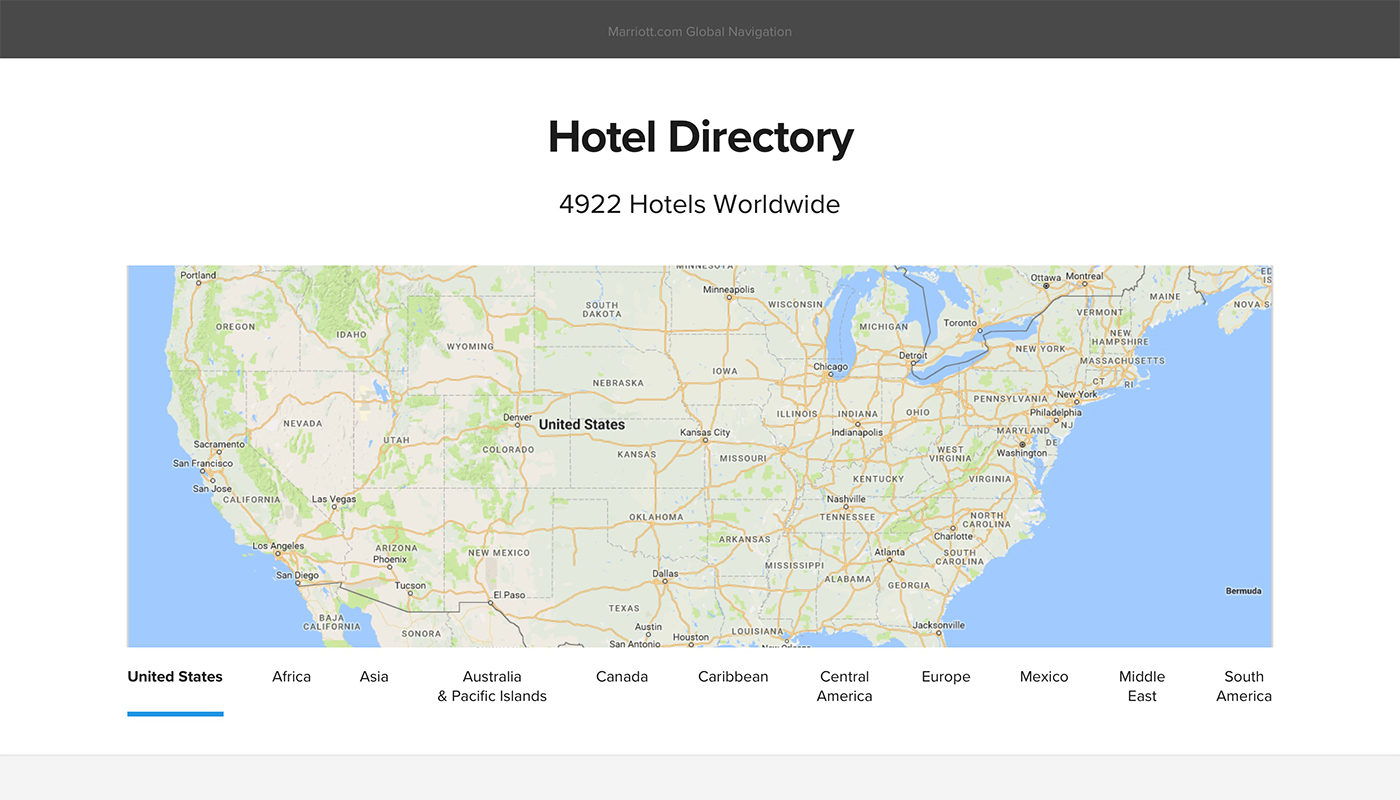Click the IDAHO state label
This screenshot has height=800, width=1400.
pyautogui.click(x=352, y=335)
